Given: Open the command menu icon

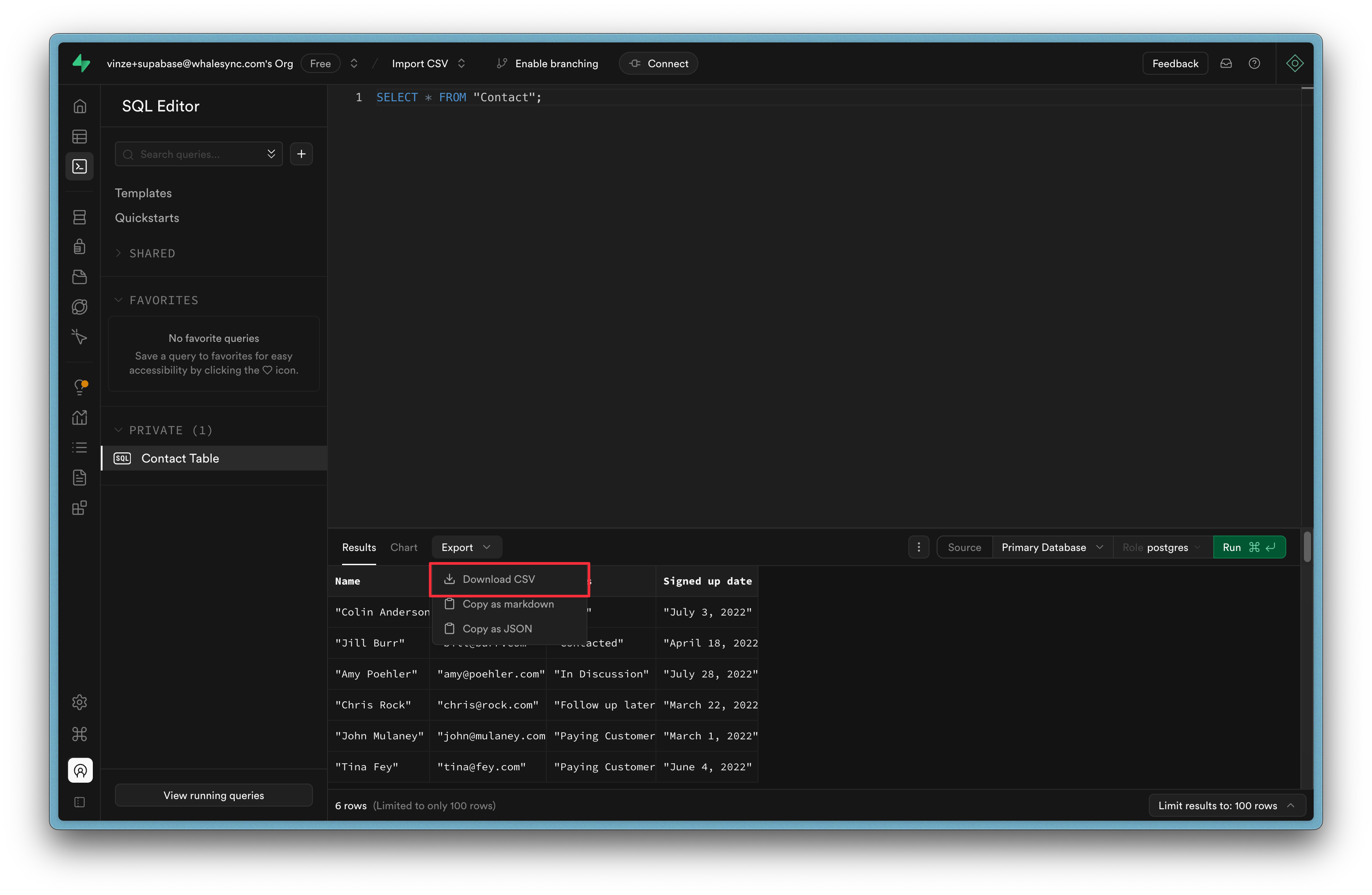Looking at the screenshot, I should coord(80,734).
